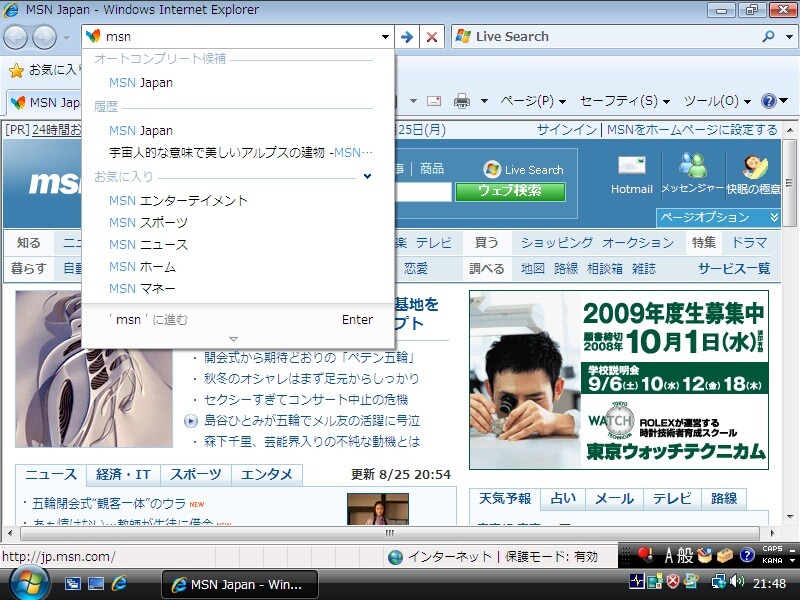Click the MSN Japan taskbar window button
Viewport: 800px width, 600px height.
240,585
